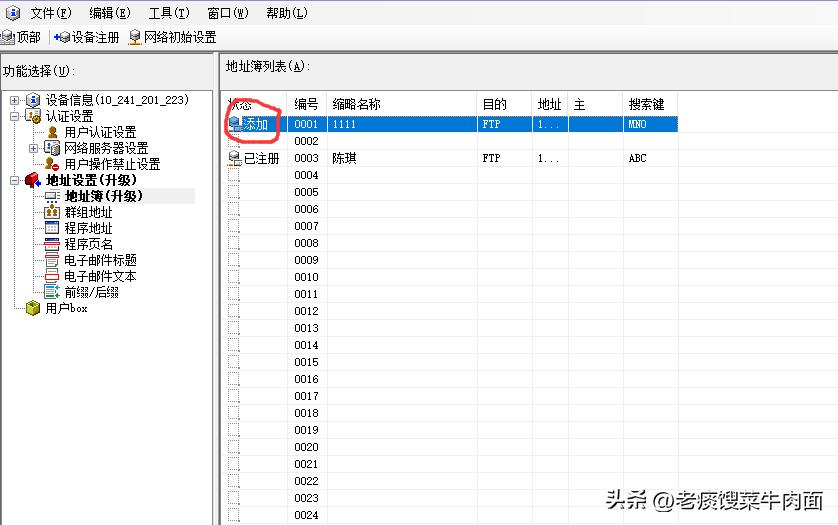Screen dimensions: 838x525
Task: Click the 电子邮件文本 icon
Action: 52,276
